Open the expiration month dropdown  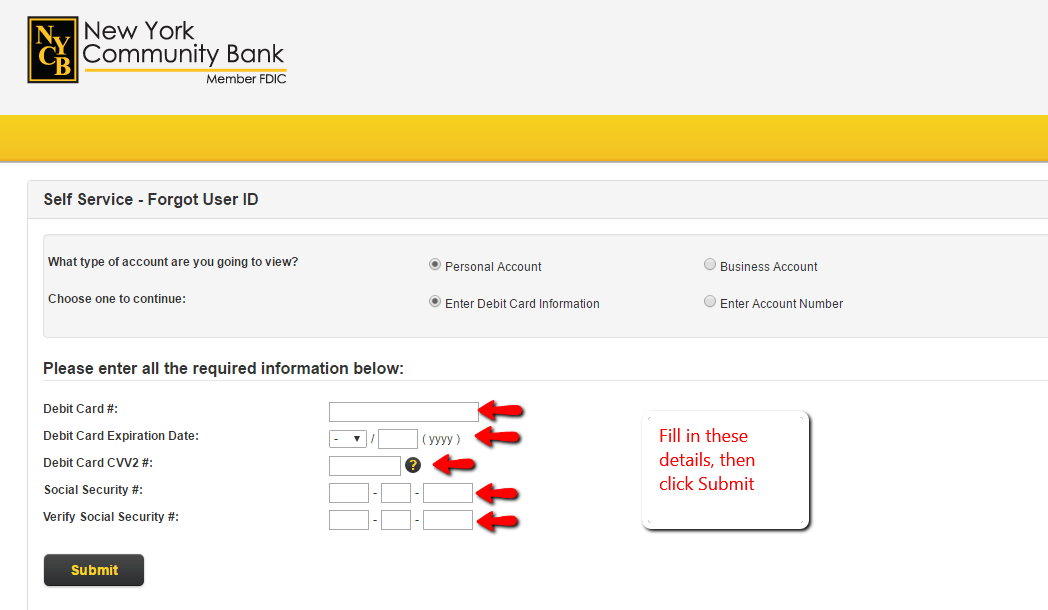[347, 438]
